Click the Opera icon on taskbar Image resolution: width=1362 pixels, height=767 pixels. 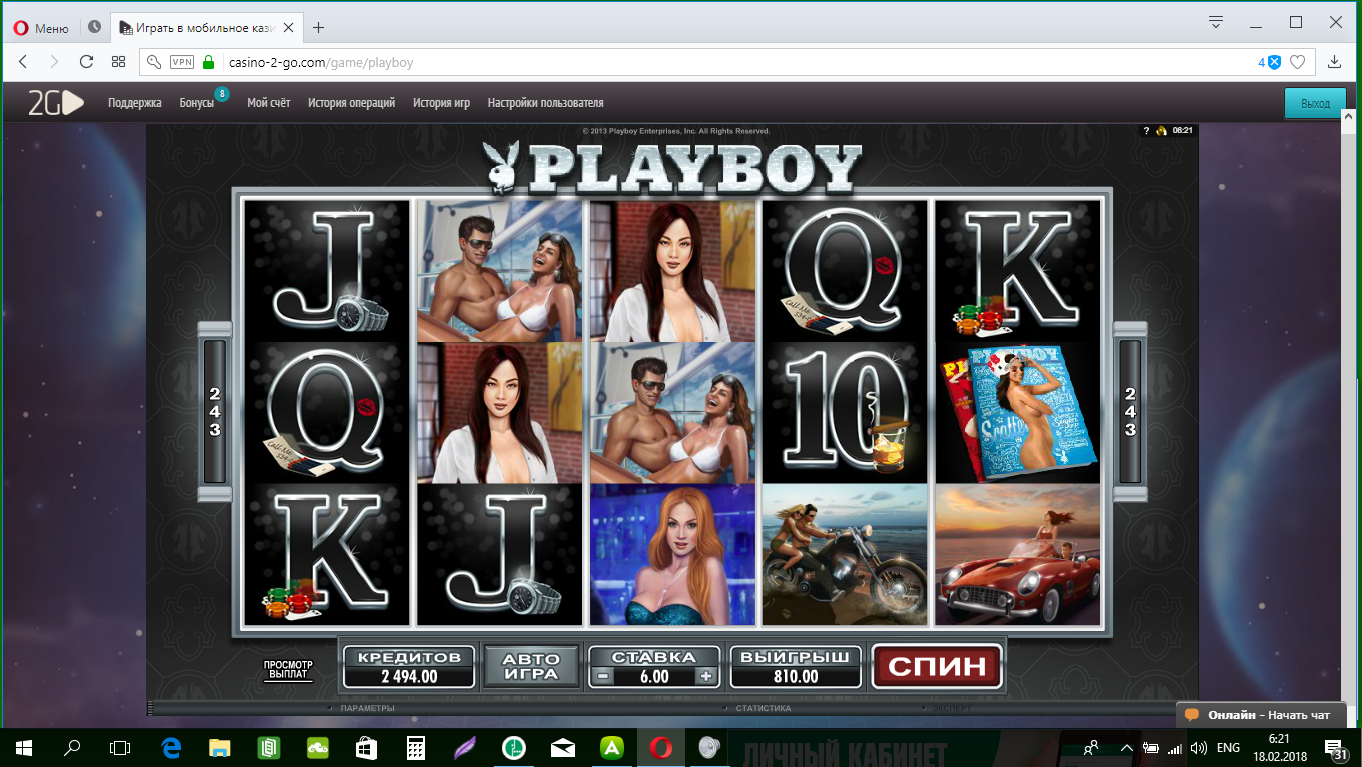pos(660,747)
